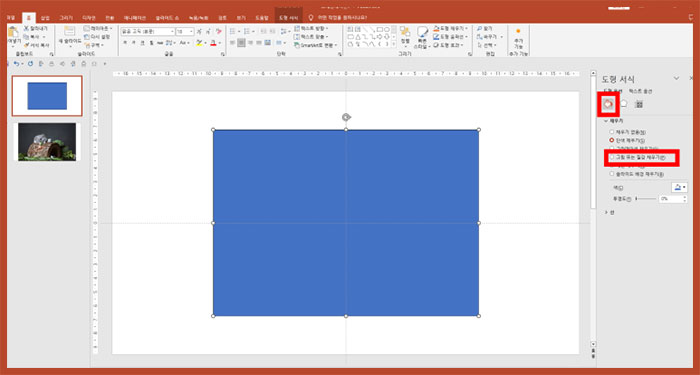Click the Reset slide (다시 설정) icon
The height and width of the screenshot is (375, 700).
(87, 37)
